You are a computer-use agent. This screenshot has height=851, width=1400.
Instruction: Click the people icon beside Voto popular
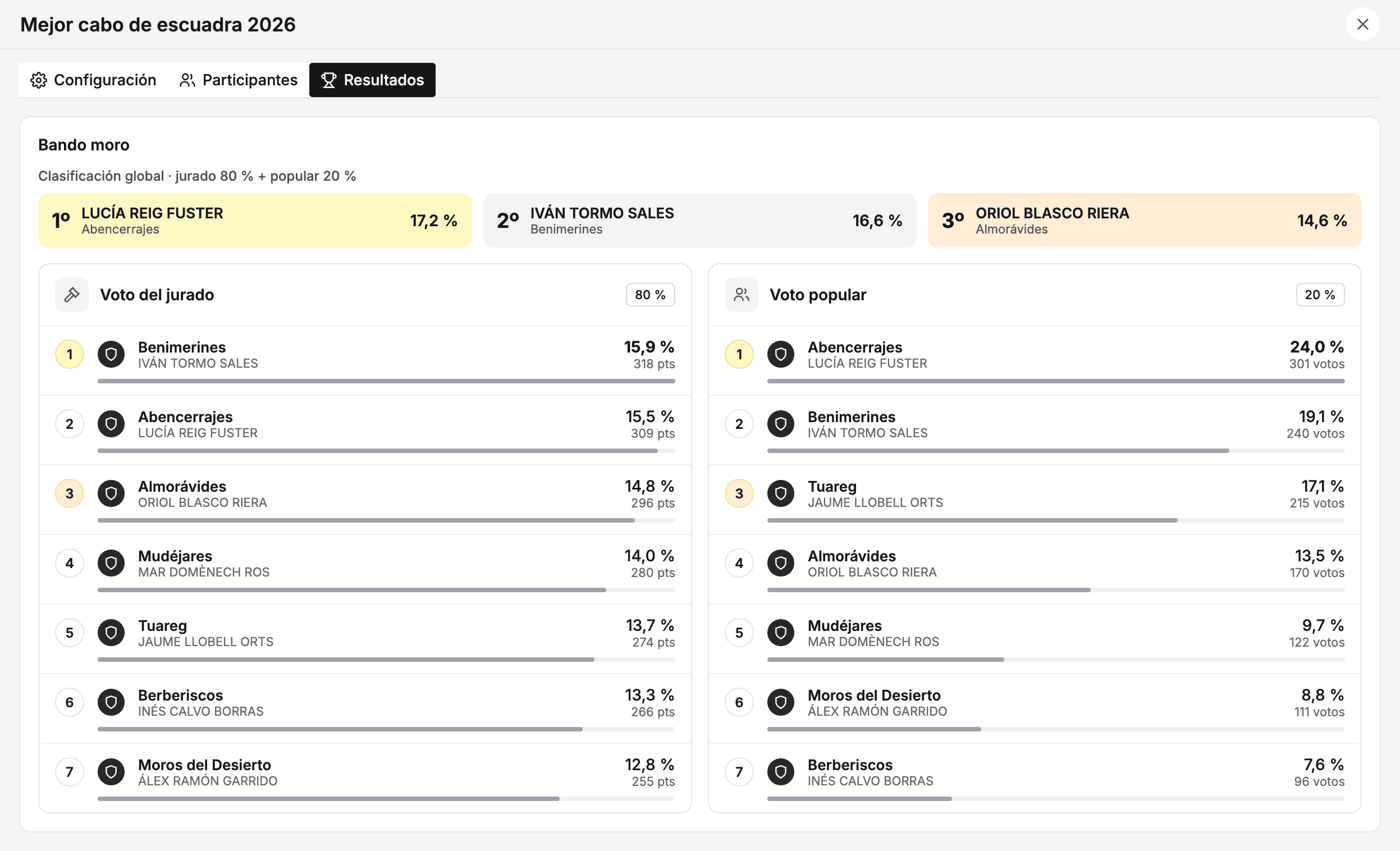click(x=741, y=295)
